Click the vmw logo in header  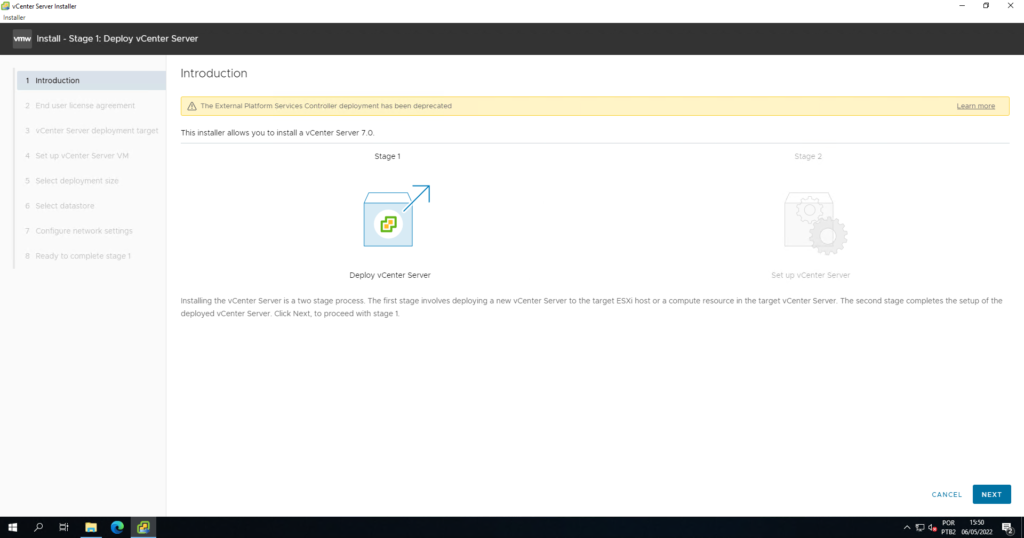[22, 39]
